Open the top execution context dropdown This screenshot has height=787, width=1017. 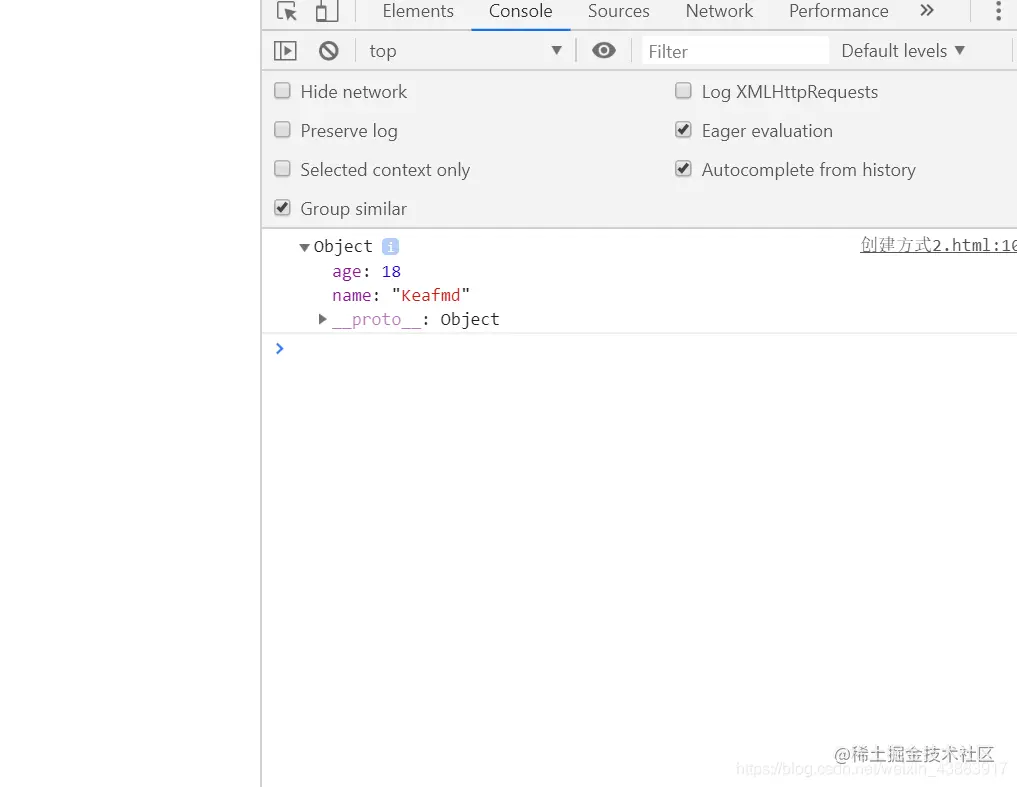465,51
